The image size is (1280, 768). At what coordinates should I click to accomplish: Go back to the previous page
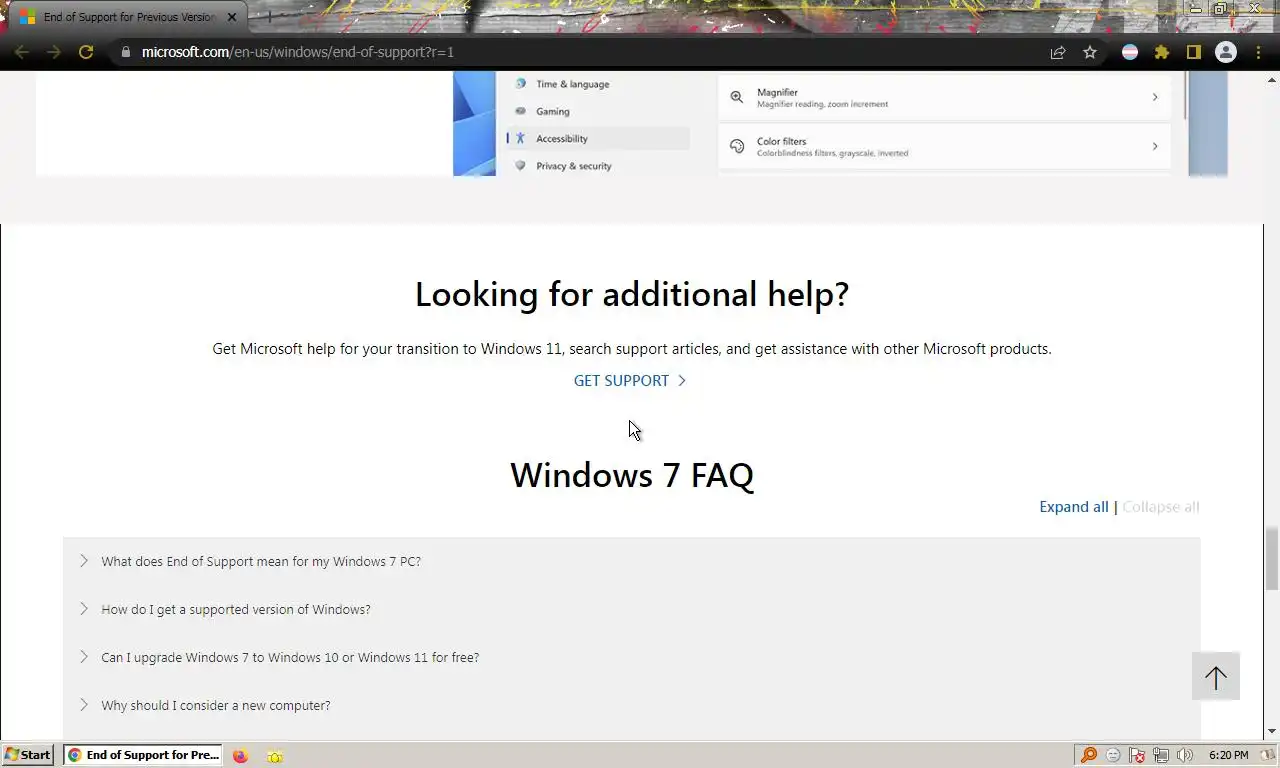click(x=22, y=52)
